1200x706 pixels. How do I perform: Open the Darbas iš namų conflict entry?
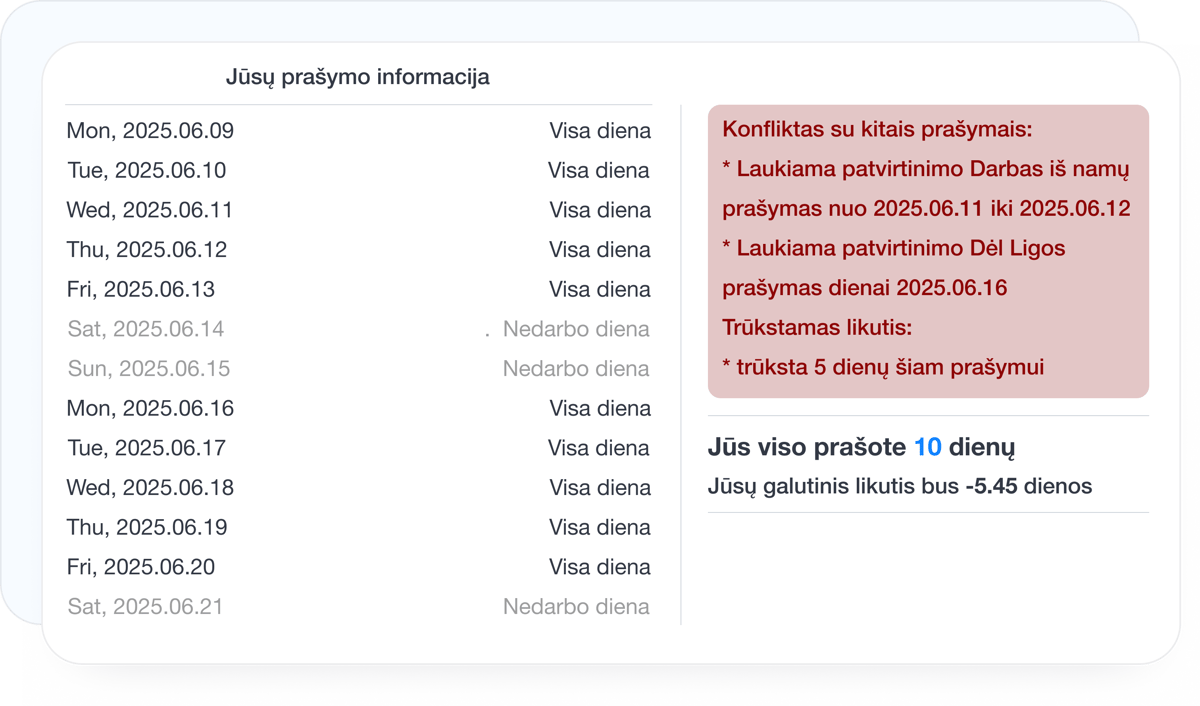925,188
